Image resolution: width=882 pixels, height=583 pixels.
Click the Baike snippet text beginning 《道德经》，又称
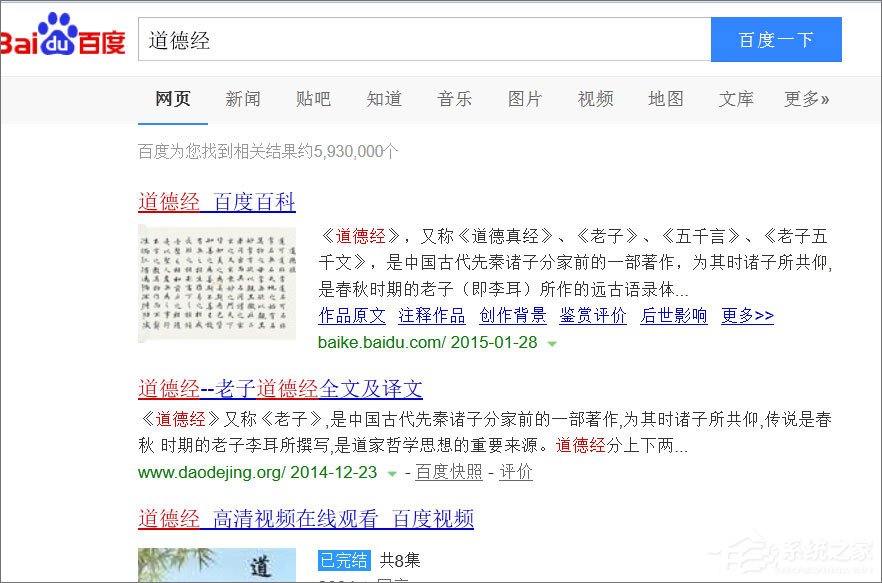click(575, 262)
